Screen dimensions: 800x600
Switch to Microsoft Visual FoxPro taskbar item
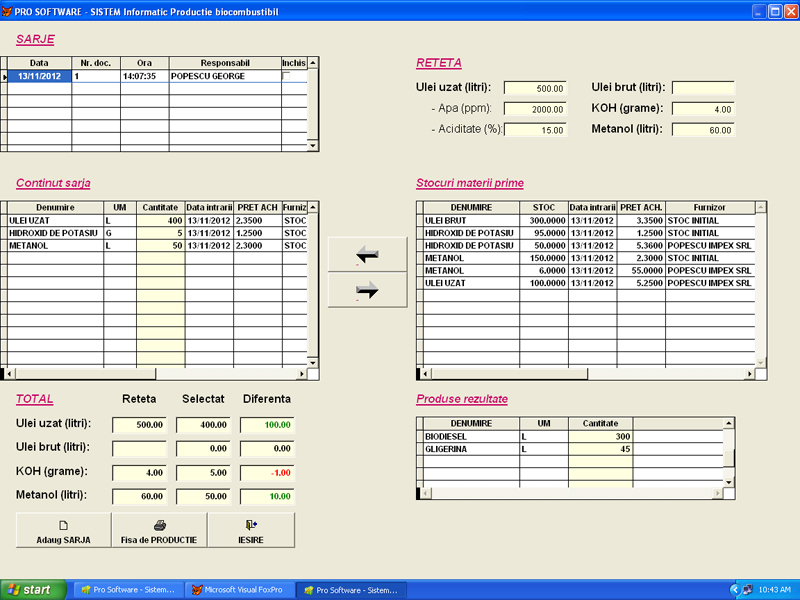click(239, 590)
